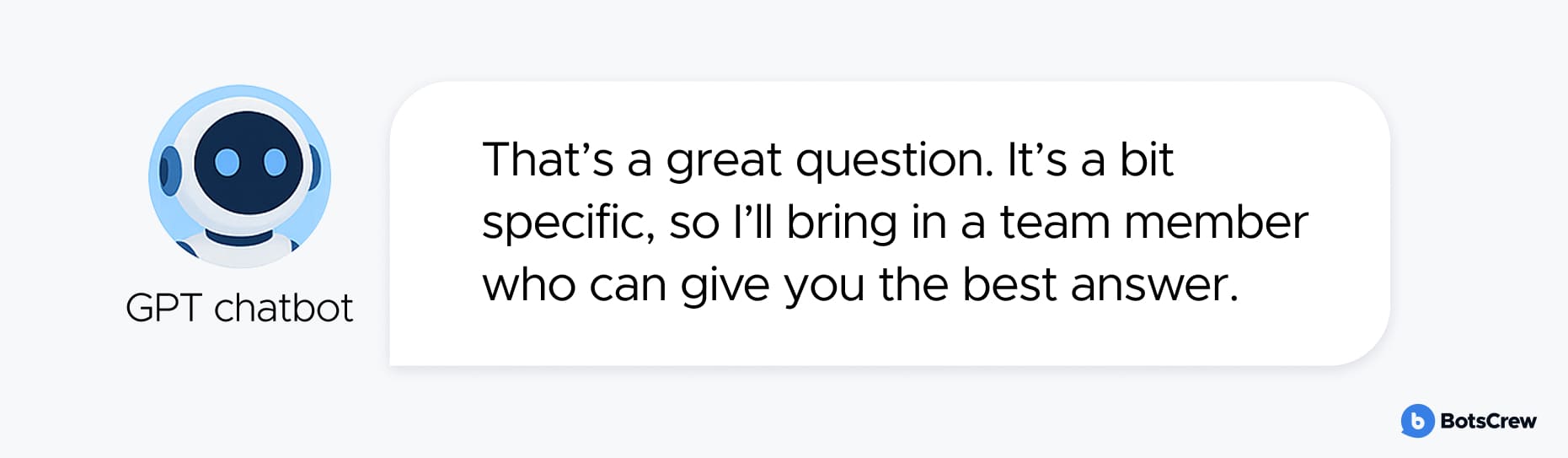Click the GPT chatbot robot avatar
The height and width of the screenshot is (458, 1568).
(239, 176)
